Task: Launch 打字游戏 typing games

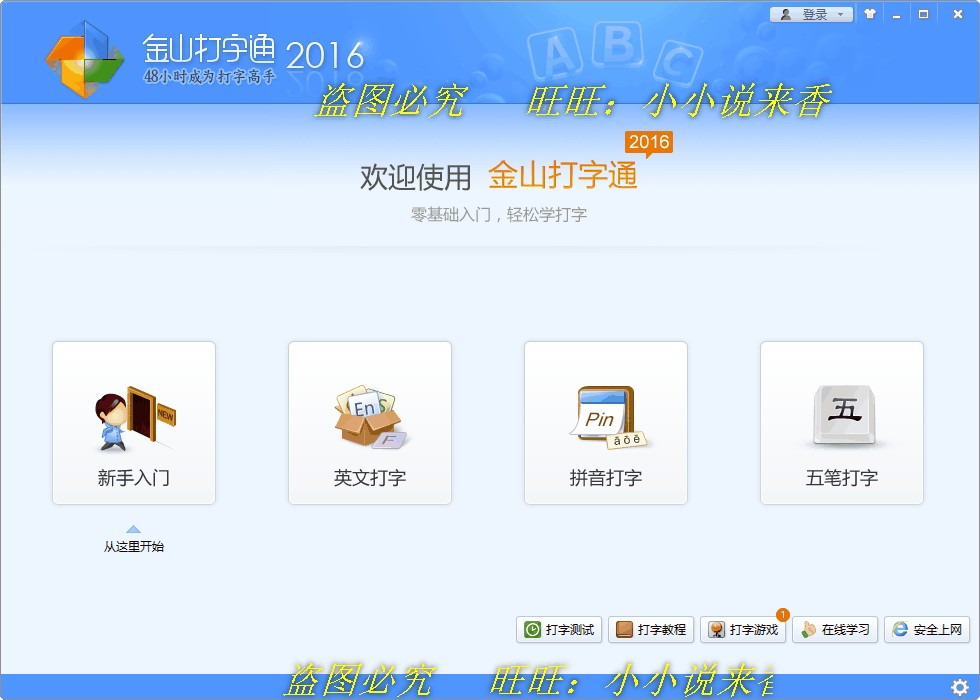Action: pyautogui.click(x=742, y=629)
